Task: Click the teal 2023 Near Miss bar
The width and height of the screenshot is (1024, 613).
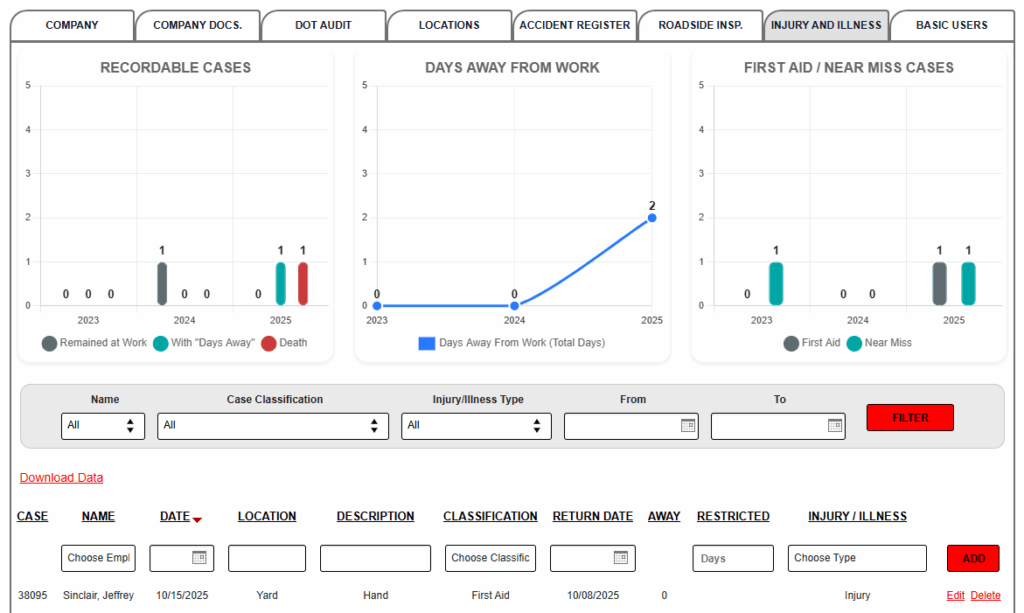Action: 776,284
